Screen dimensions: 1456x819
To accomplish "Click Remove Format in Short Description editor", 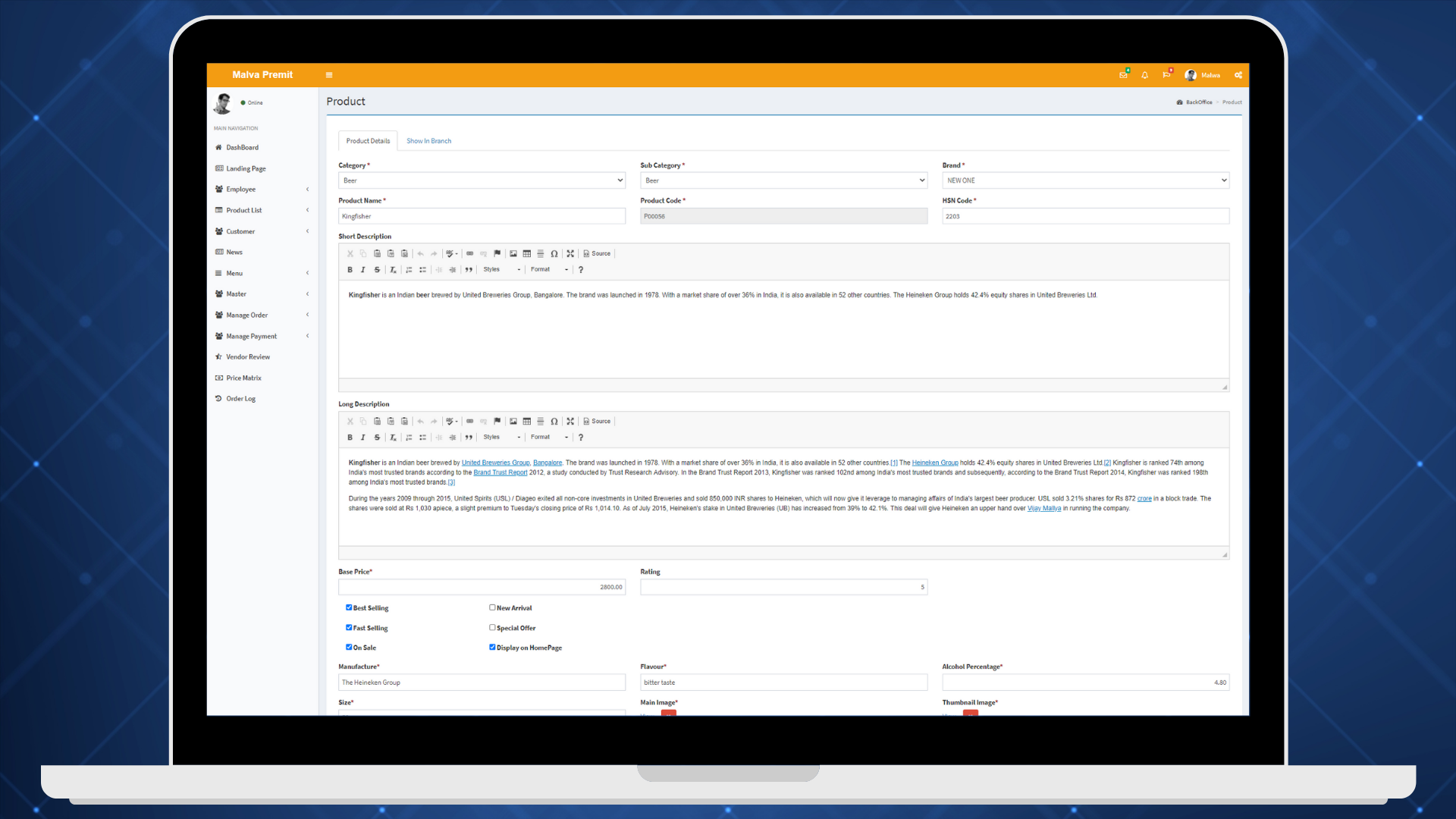I will 393,270.
